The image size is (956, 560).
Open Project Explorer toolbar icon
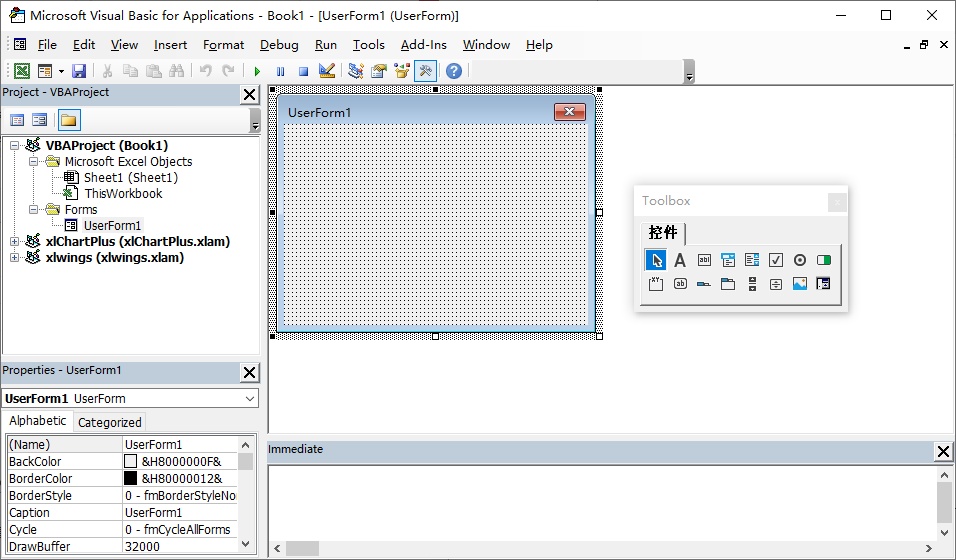click(x=355, y=71)
